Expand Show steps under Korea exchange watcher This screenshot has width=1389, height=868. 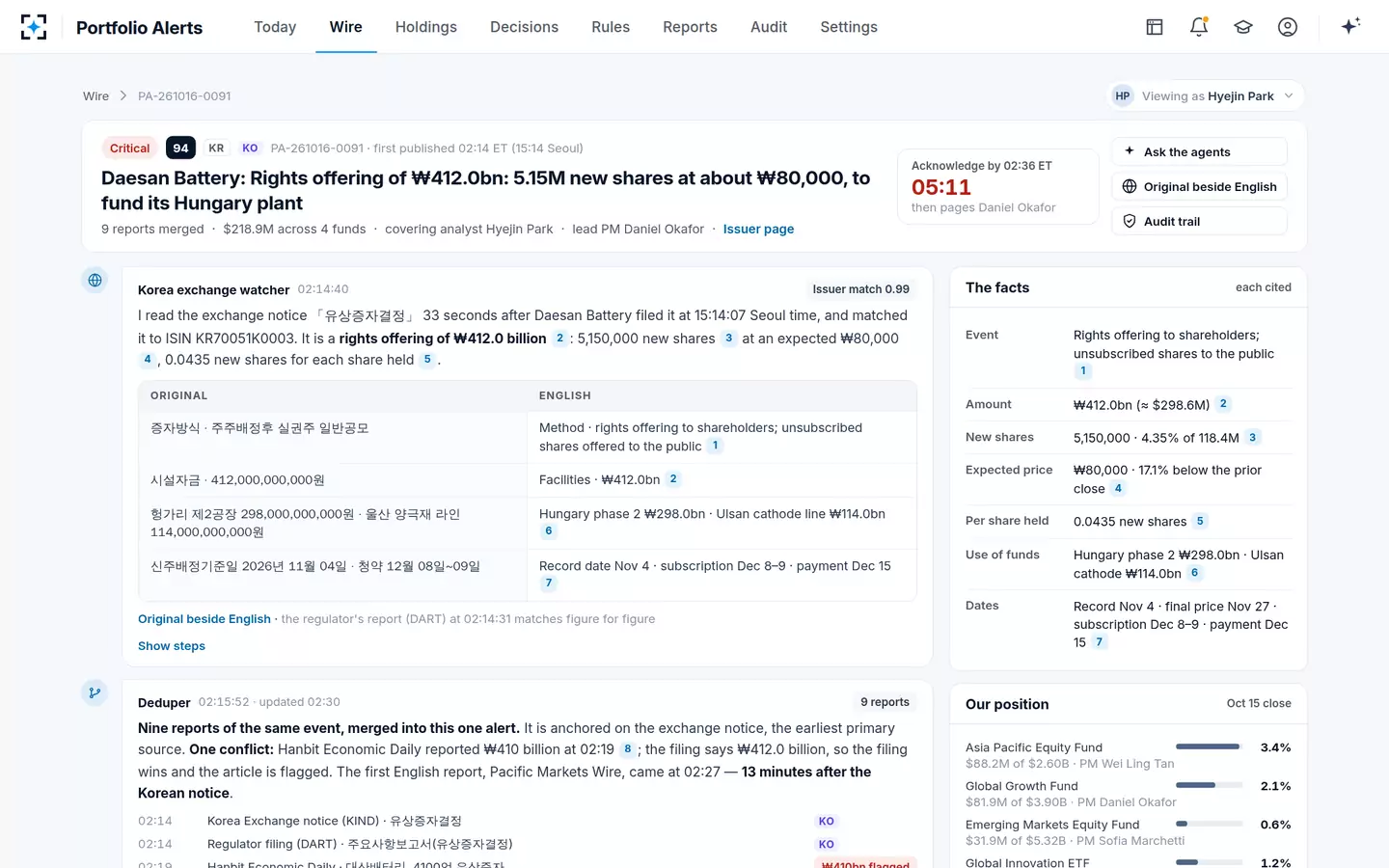tap(172, 646)
